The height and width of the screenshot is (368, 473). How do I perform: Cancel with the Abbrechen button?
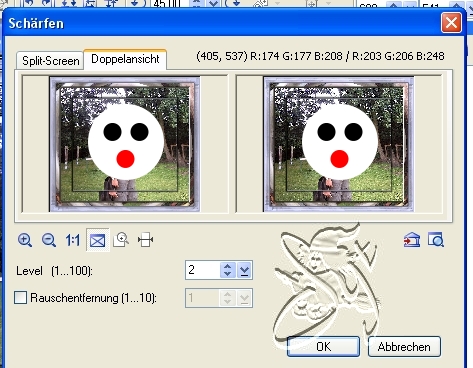pos(404,347)
